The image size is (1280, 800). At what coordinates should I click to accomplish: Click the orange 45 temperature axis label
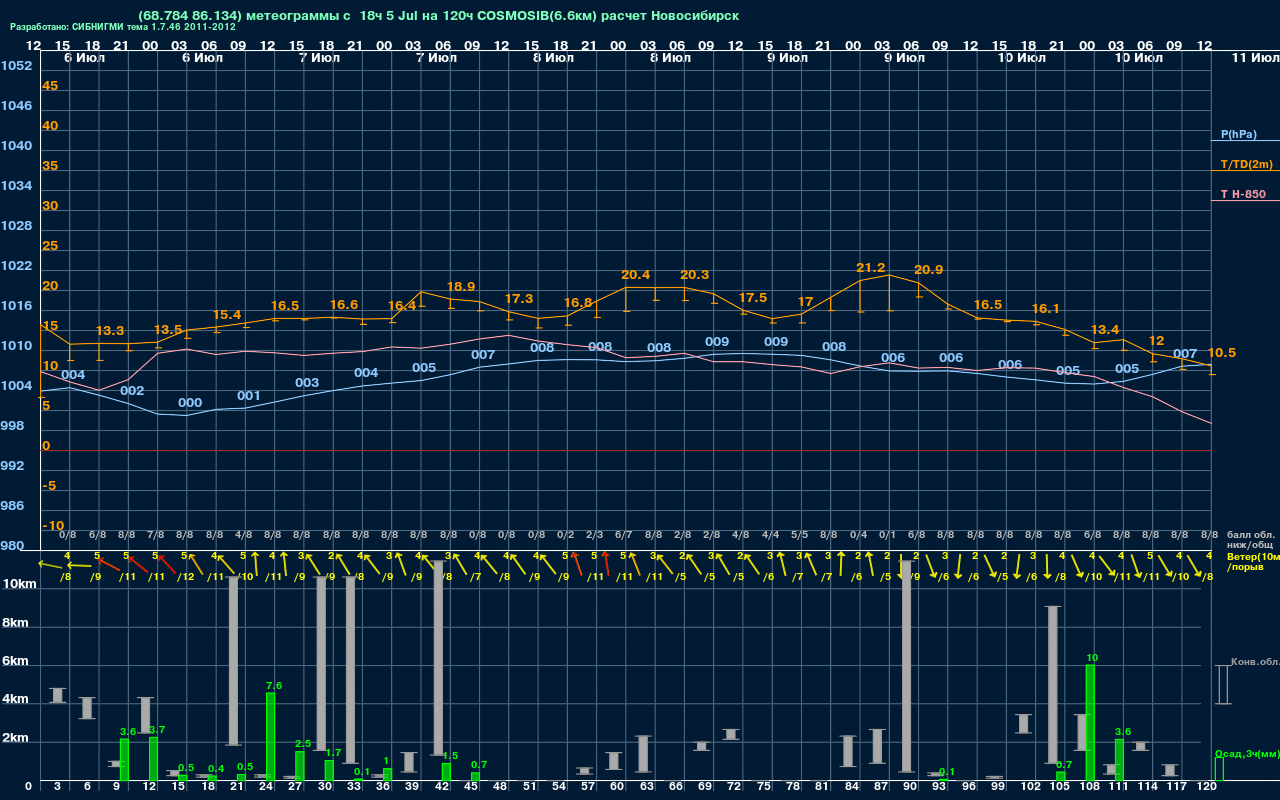tap(50, 86)
